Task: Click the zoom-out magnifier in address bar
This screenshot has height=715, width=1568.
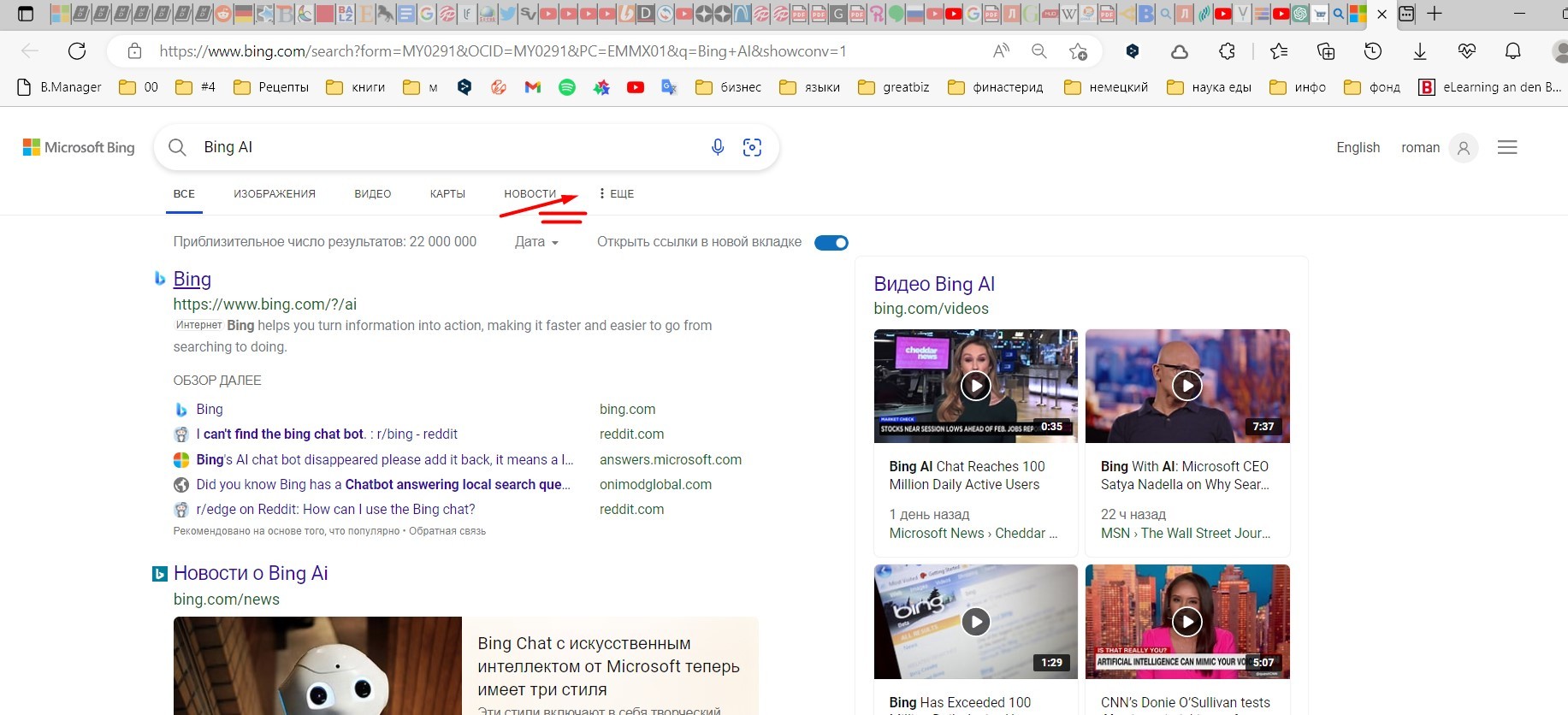Action: click(x=1039, y=51)
